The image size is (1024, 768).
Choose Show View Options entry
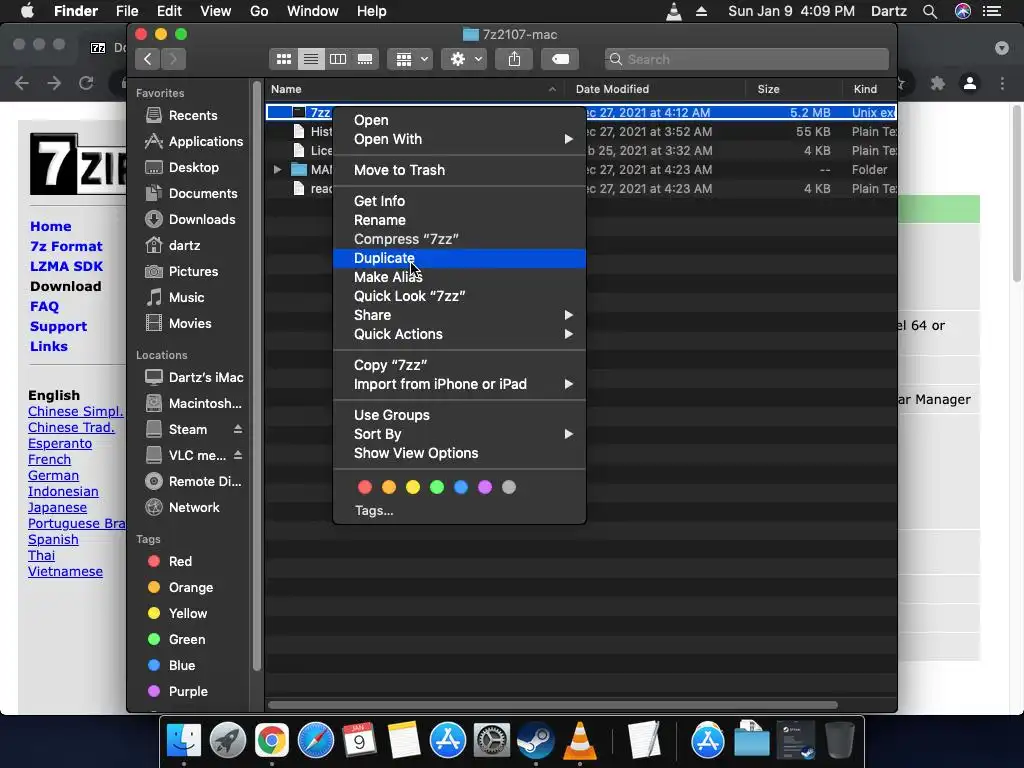click(x=459, y=453)
